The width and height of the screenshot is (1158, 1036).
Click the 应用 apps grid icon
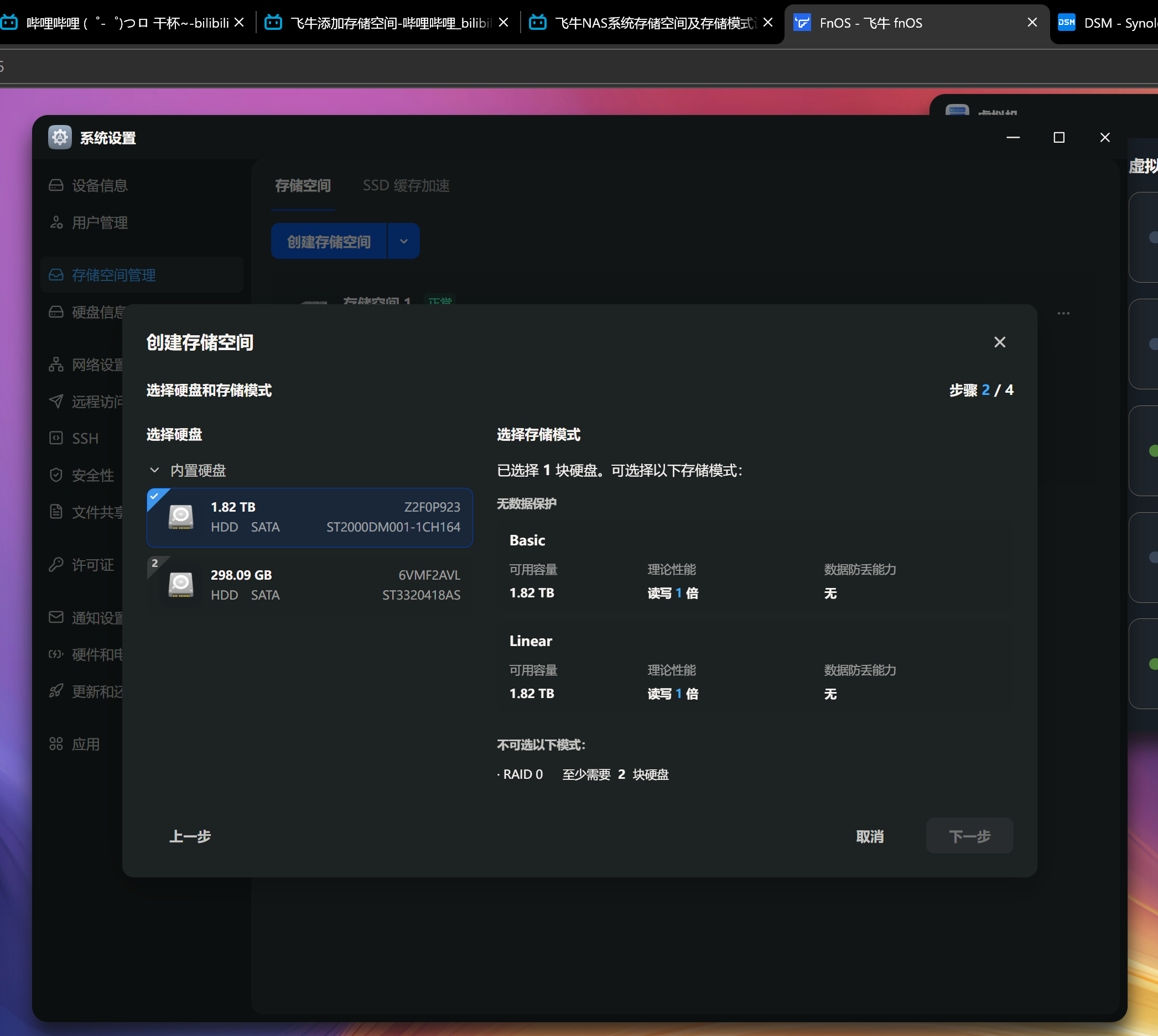pos(56,744)
